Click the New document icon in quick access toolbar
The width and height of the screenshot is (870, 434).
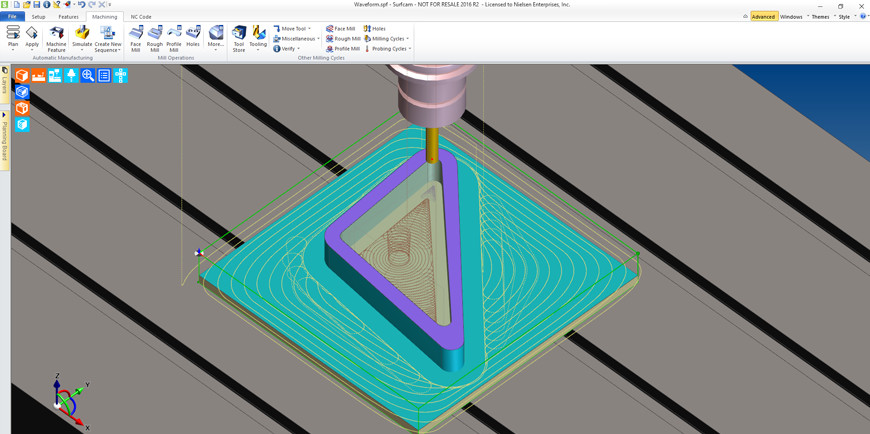coord(17,4)
